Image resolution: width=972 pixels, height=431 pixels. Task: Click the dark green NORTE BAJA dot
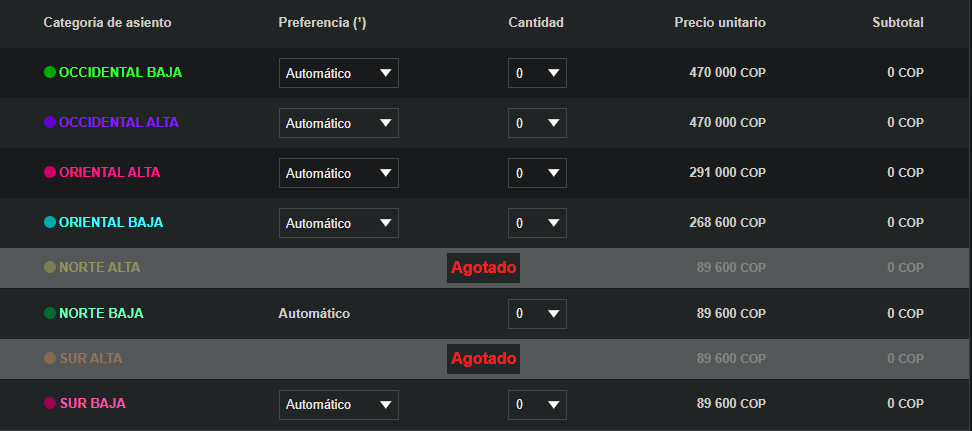point(50,314)
